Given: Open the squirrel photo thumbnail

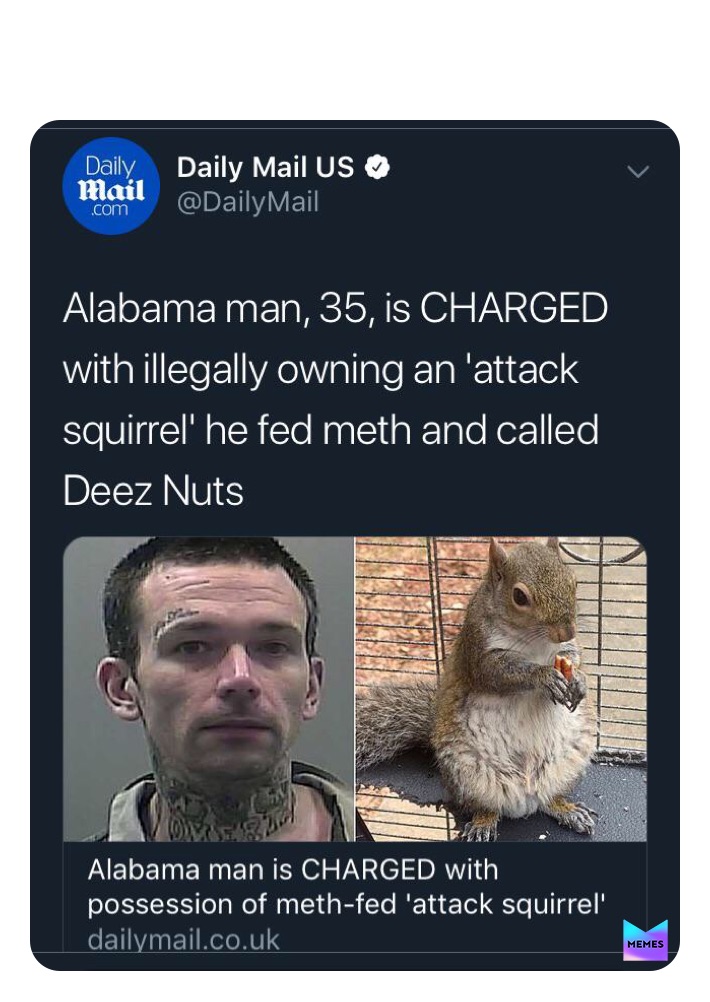Looking at the screenshot, I should pos(502,689).
